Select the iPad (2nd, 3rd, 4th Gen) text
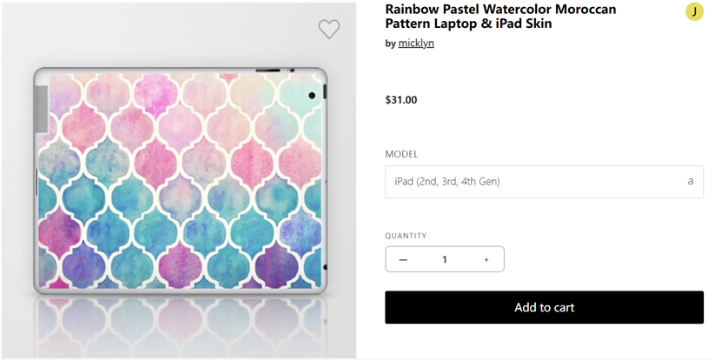The height and width of the screenshot is (362, 719). [447, 181]
